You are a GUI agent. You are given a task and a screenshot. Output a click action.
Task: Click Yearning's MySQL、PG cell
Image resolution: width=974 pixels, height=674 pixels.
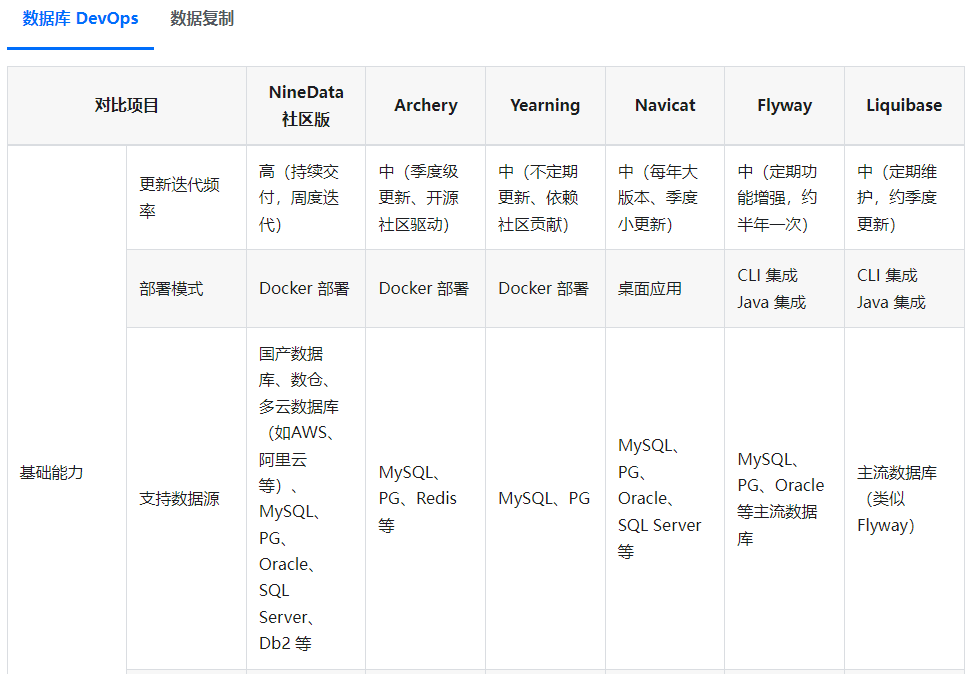(x=545, y=499)
